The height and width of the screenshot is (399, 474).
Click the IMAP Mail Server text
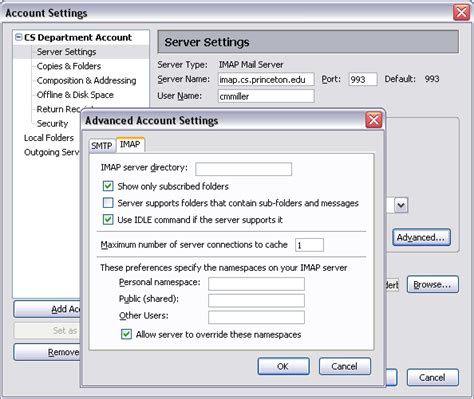(251, 65)
